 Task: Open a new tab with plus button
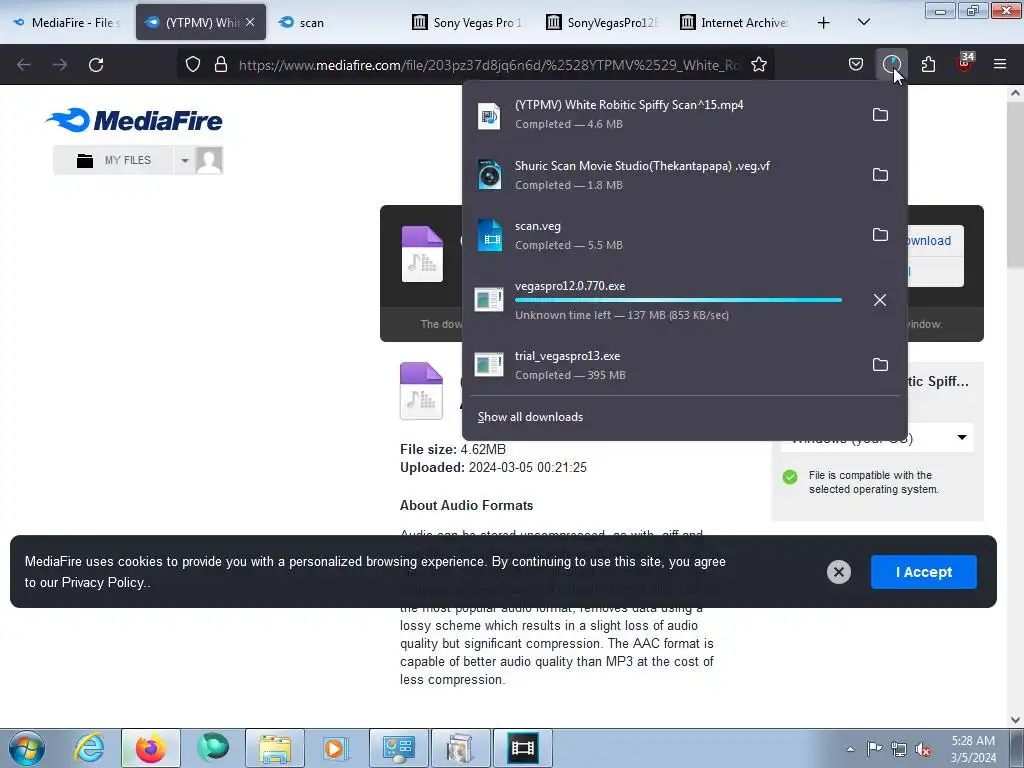tap(824, 23)
